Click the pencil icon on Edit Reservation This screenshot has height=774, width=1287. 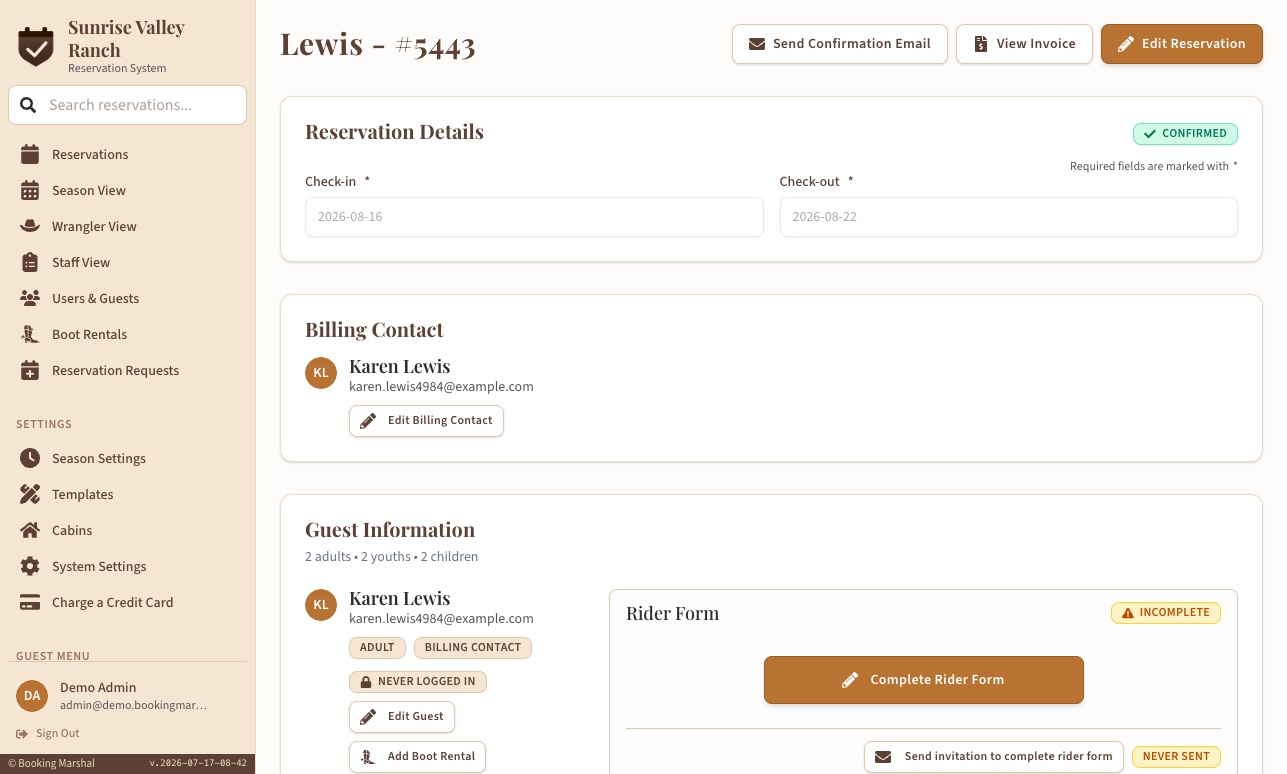[1126, 44]
